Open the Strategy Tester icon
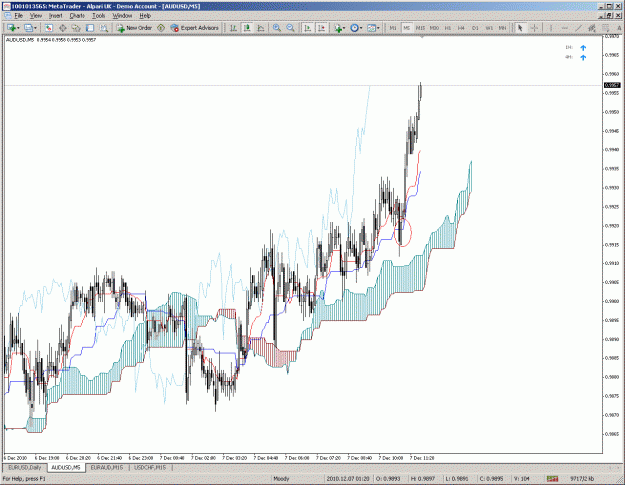The image size is (625, 485). coord(104,28)
